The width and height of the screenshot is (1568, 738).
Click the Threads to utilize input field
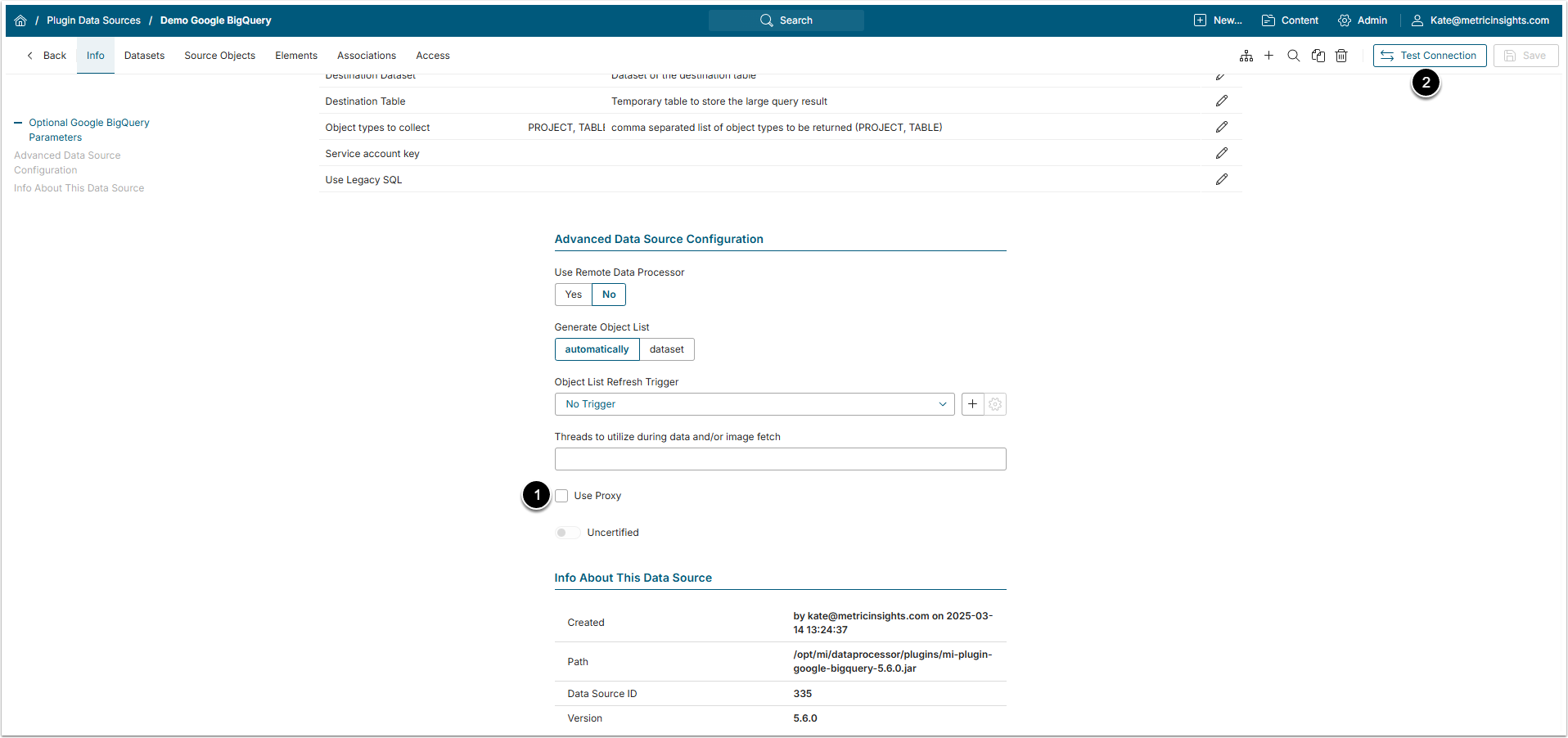coord(780,459)
